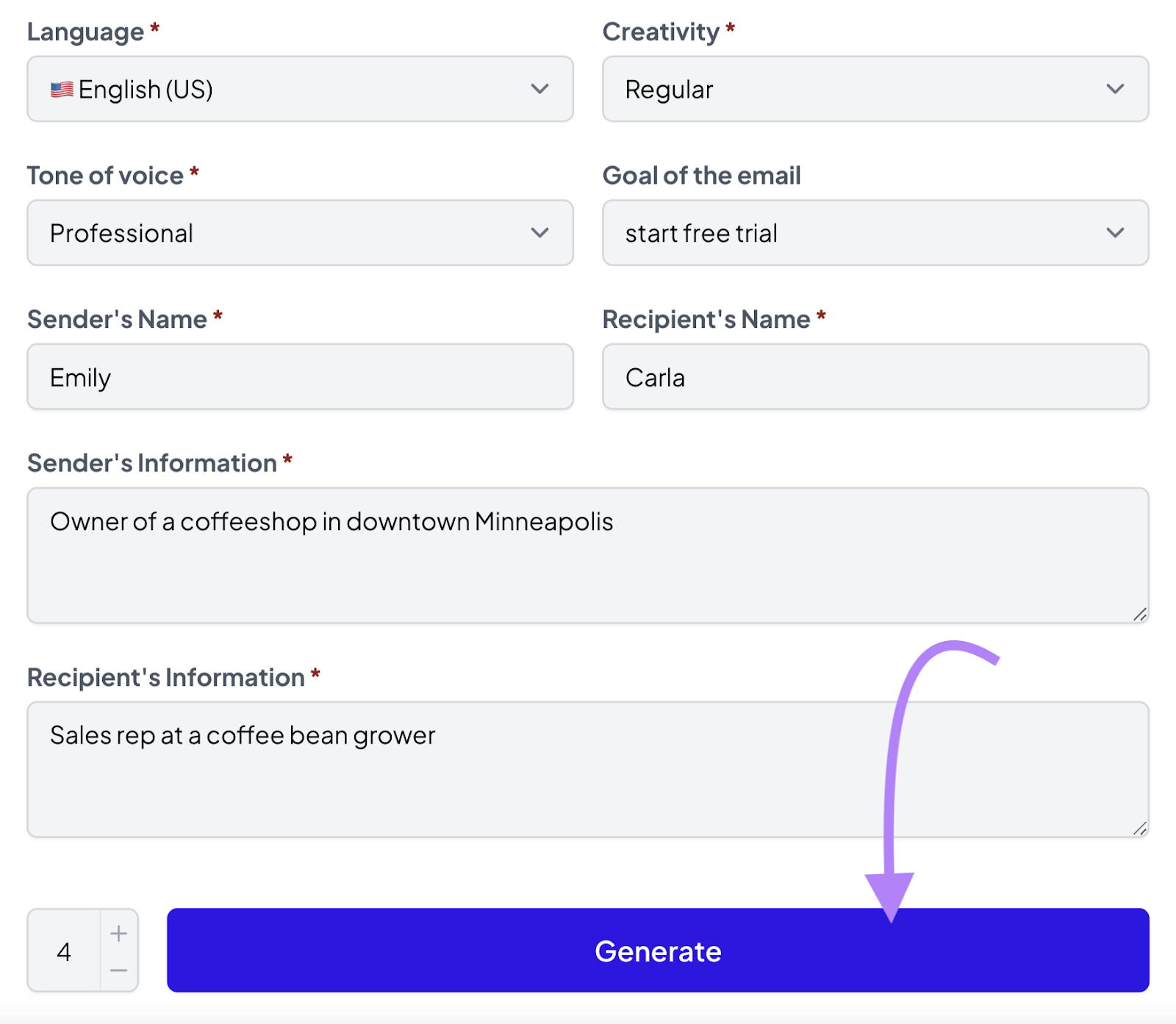This screenshot has width=1176, height=1024.
Task: Decrease the email count with minus
Action: tap(118, 972)
